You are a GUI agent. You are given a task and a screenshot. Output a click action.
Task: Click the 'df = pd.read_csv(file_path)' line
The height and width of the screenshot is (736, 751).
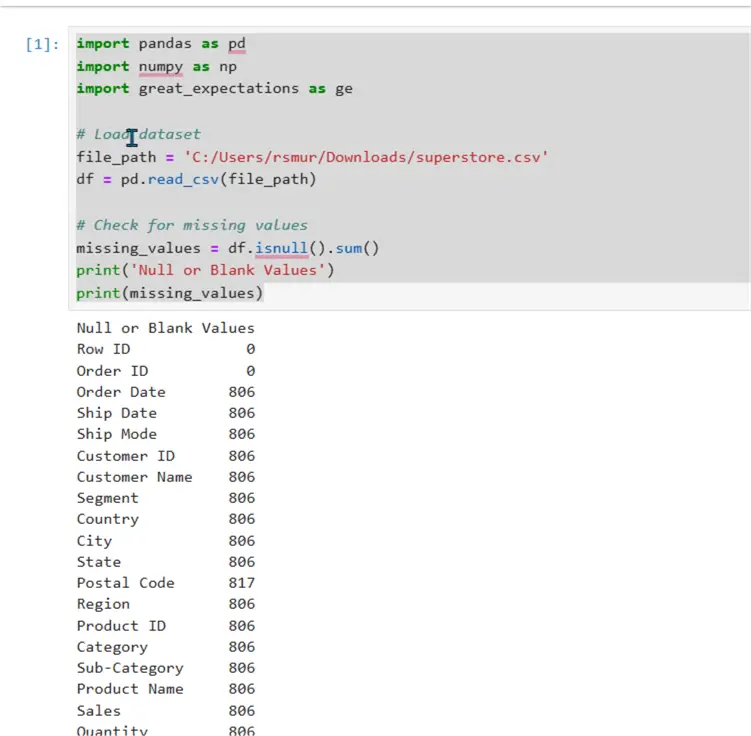[196, 180]
